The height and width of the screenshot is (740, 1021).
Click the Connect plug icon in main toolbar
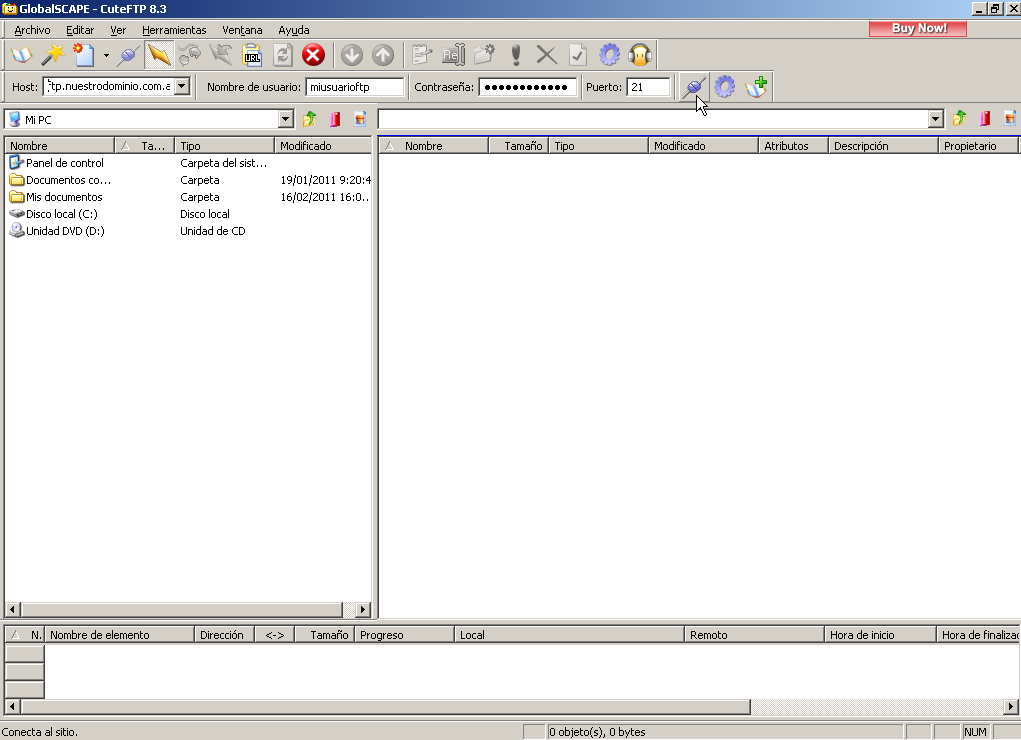128,55
